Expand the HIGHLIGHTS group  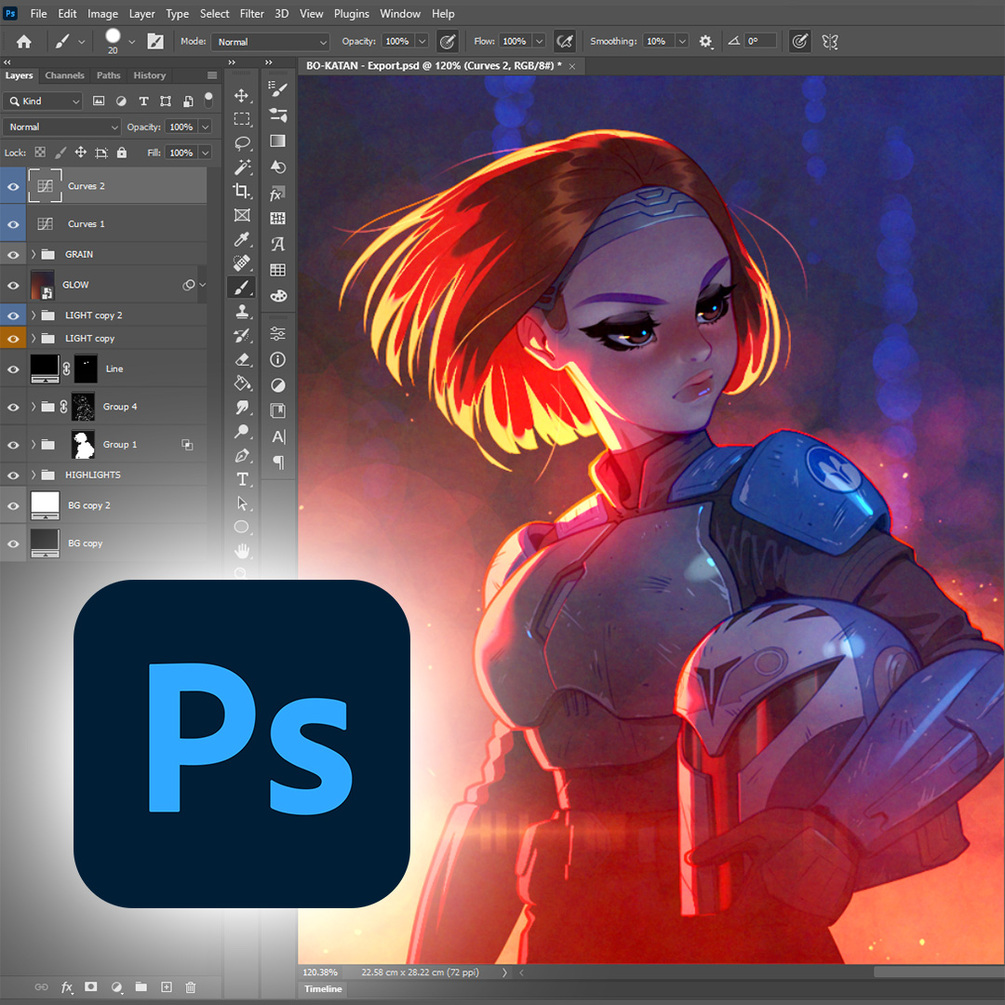pos(33,475)
